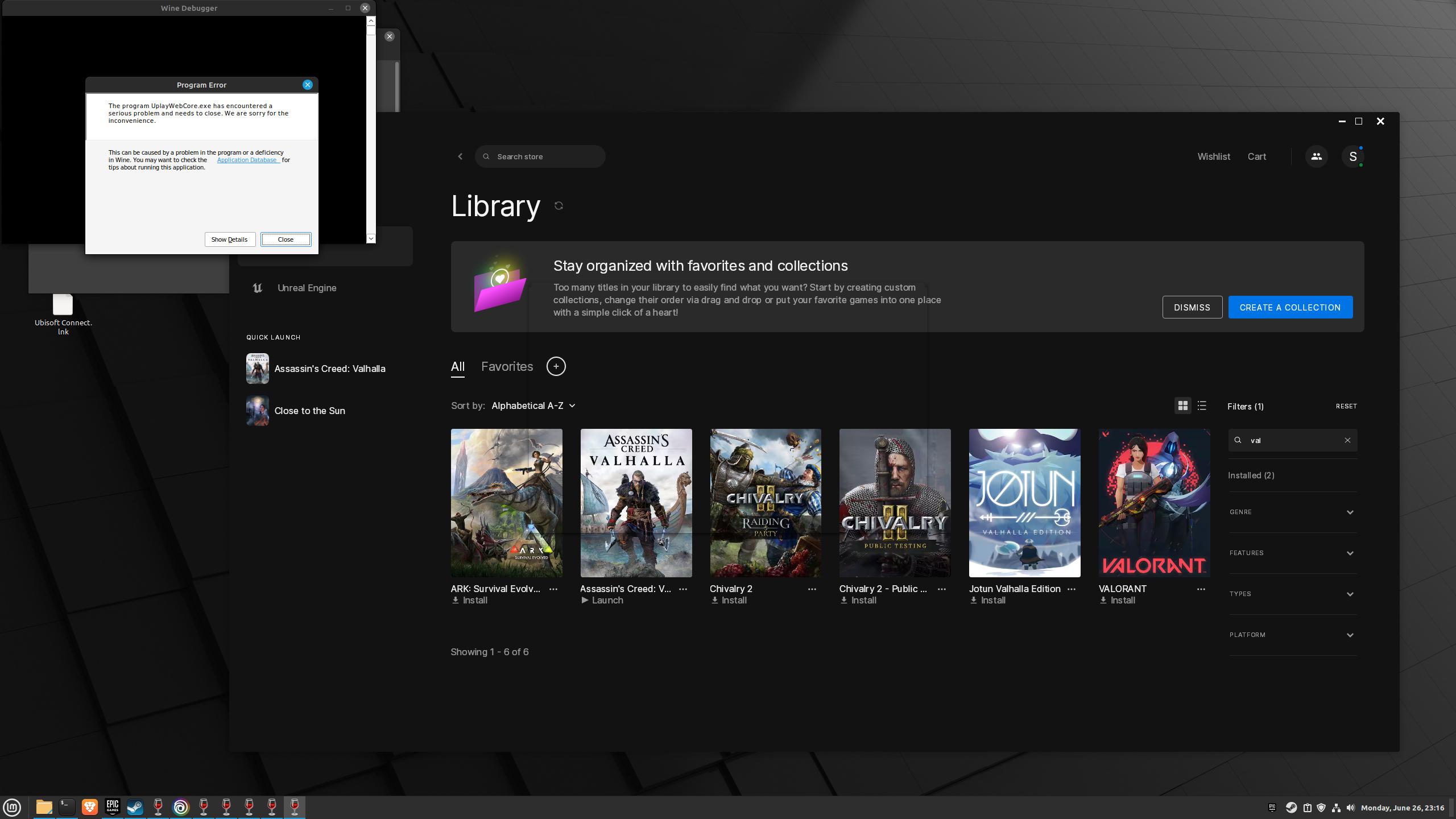Open the Linux Mint menu in the taskbar
This screenshot has height=819, width=1456.
(13, 807)
